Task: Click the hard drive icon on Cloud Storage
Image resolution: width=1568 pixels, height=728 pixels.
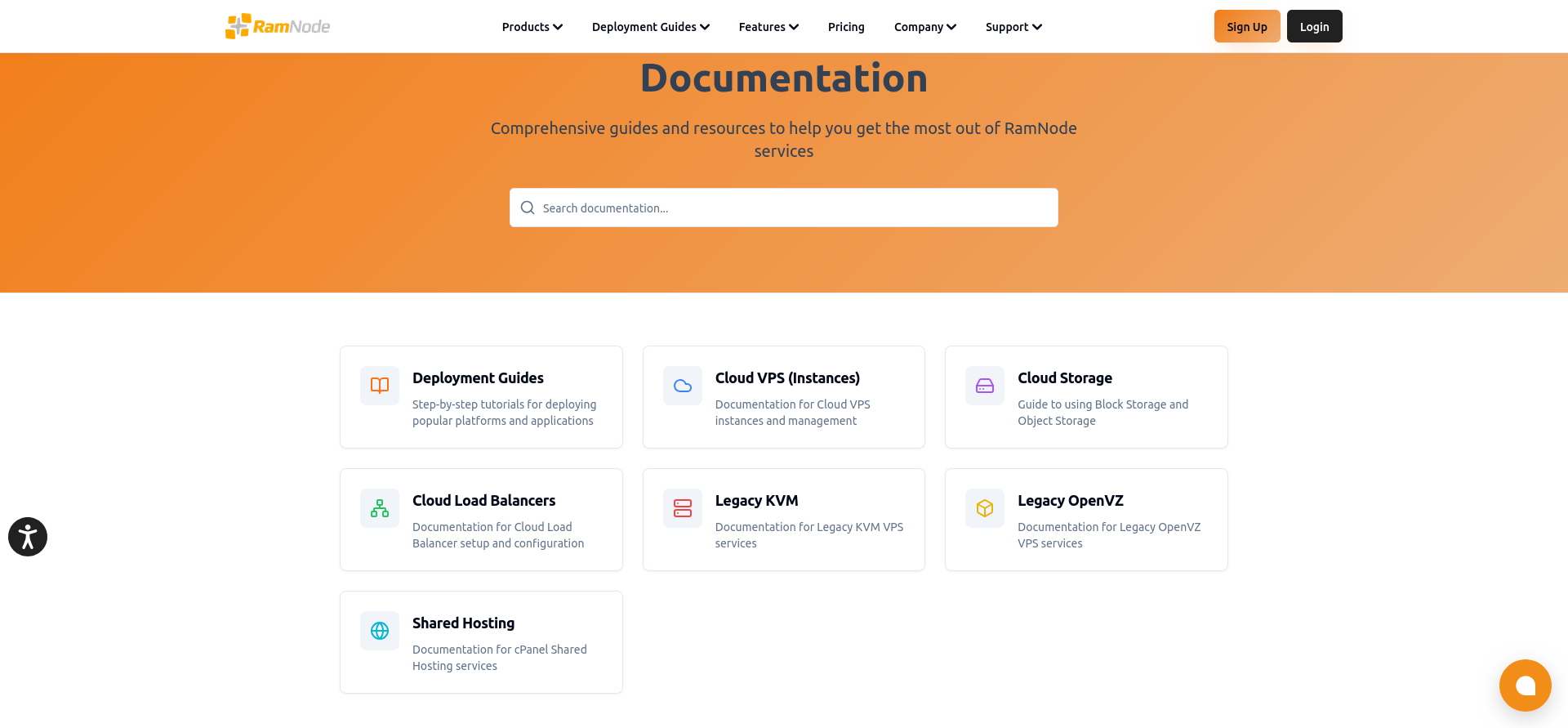Action: (985, 386)
